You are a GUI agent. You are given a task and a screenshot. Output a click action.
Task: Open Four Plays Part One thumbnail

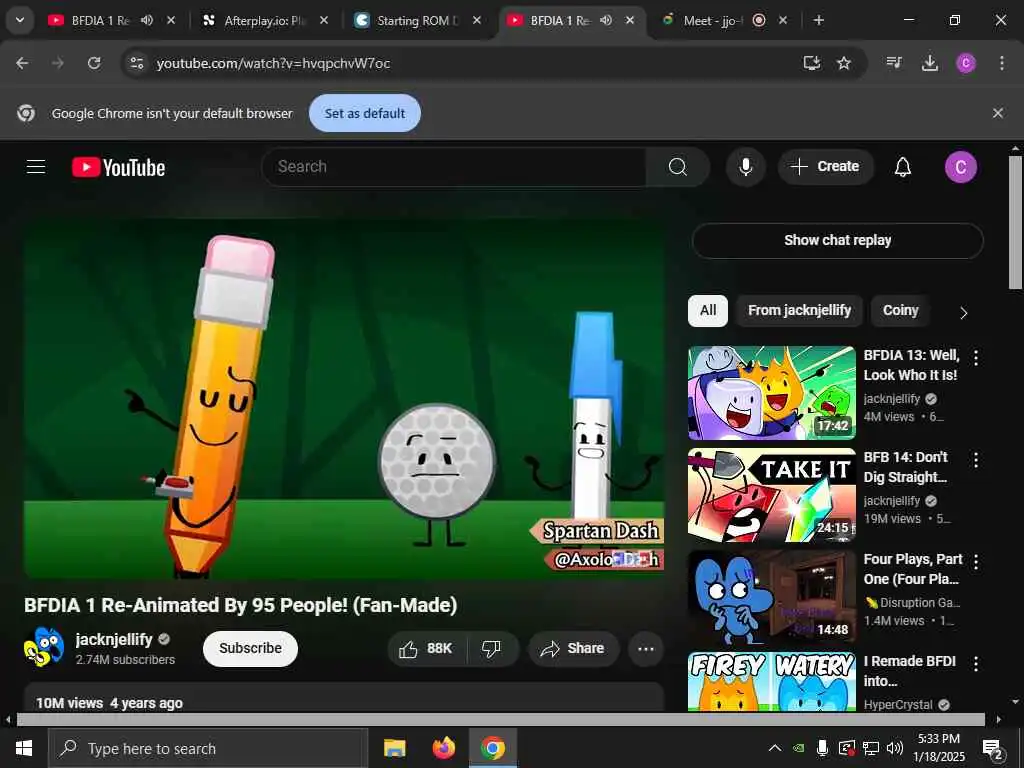pyautogui.click(x=771, y=597)
